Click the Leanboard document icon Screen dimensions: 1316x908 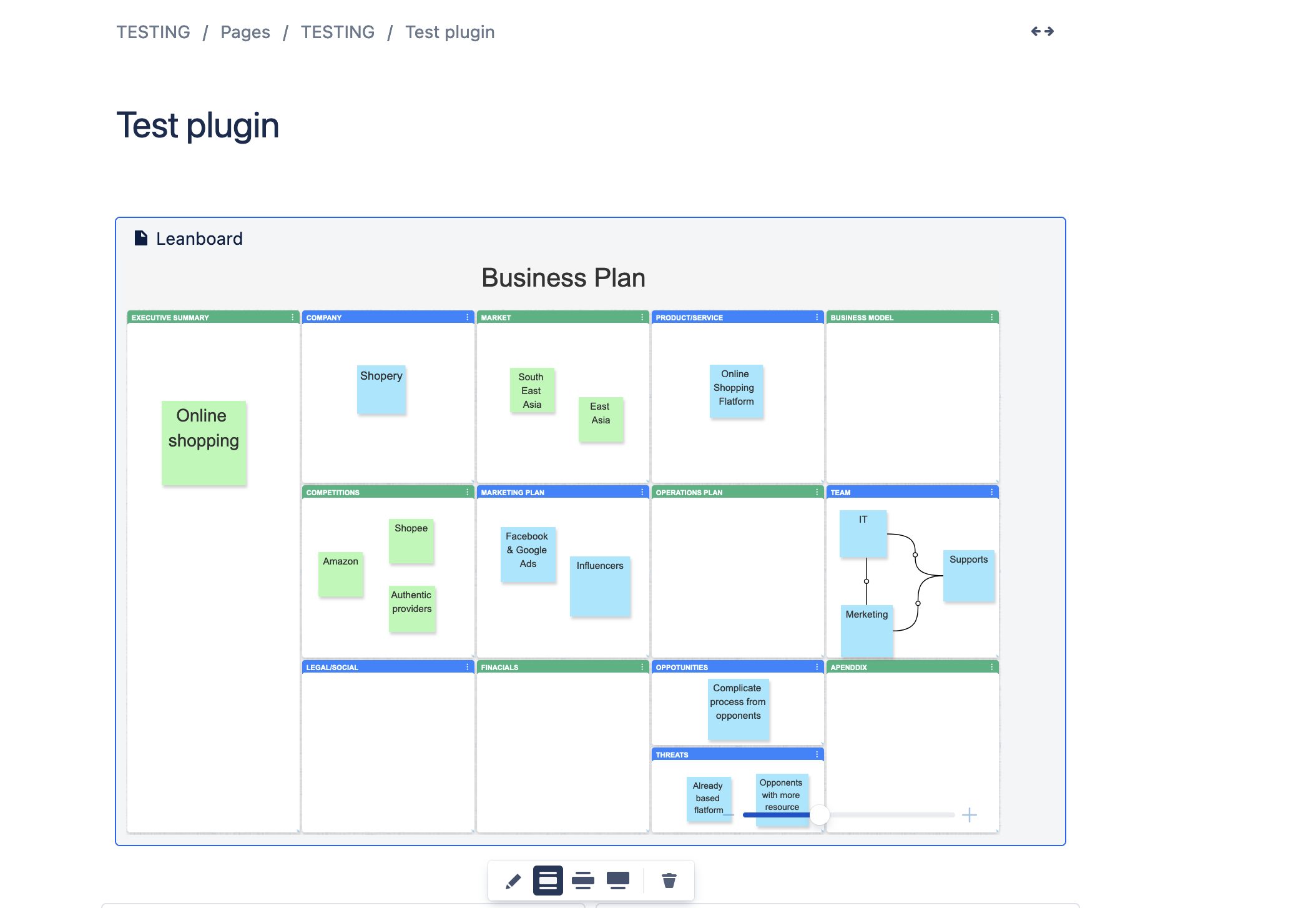click(x=141, y=239)
